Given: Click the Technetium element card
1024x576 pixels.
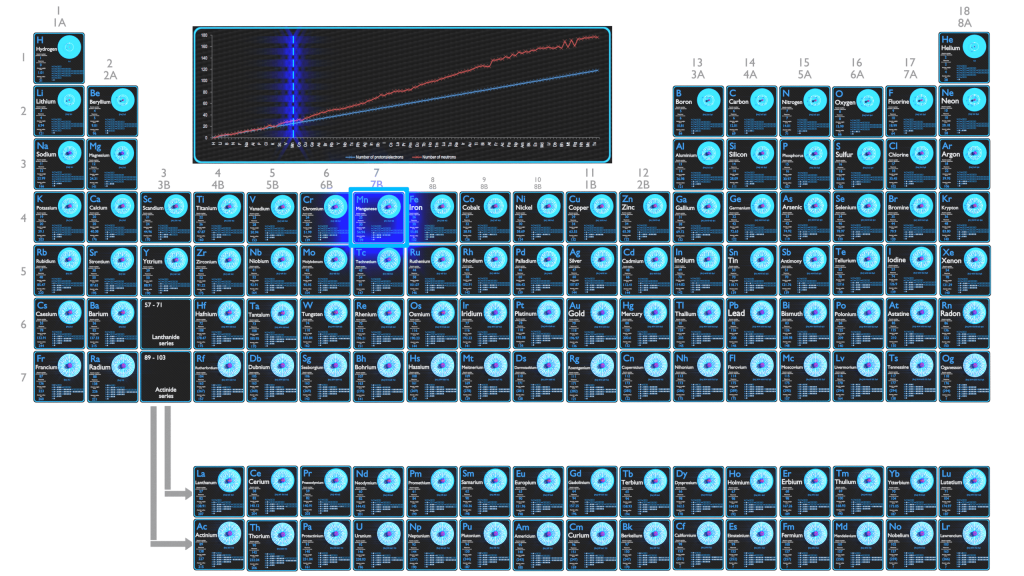Looking at the screenshot, I should (377, 267).
